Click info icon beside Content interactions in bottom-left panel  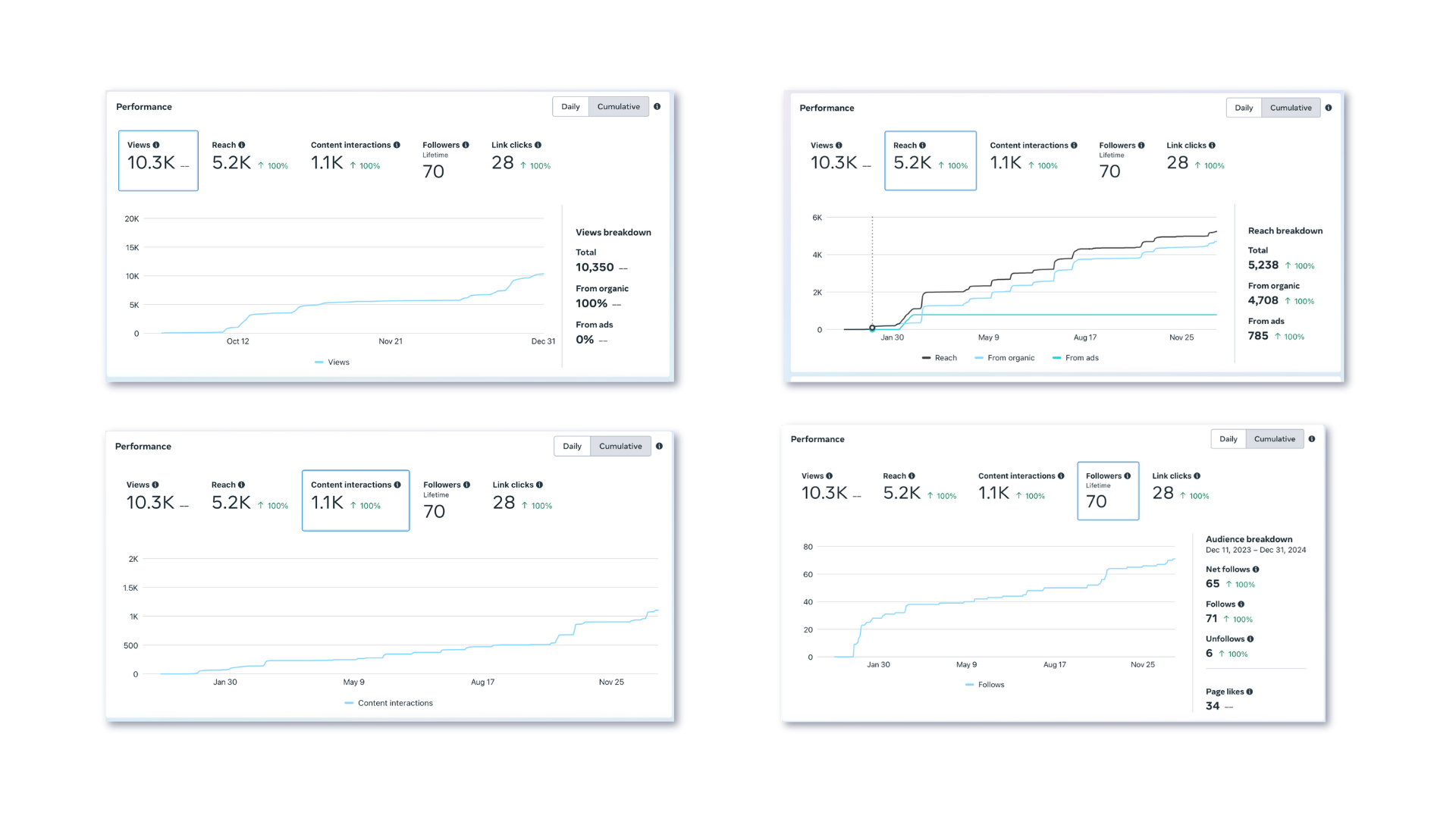[397, 485]
